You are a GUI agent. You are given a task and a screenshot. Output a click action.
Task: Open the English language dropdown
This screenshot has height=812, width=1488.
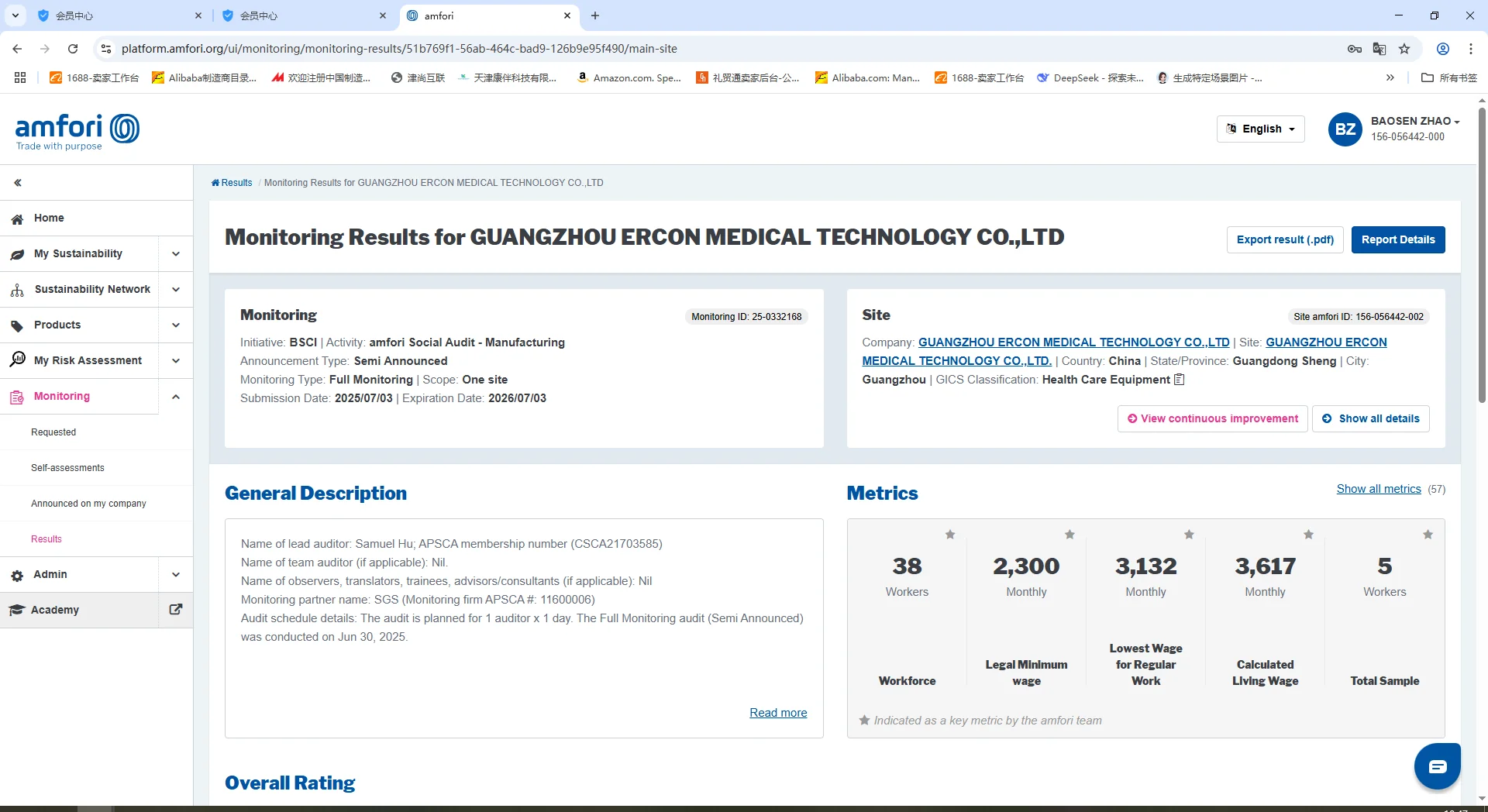pos(1261,129)
